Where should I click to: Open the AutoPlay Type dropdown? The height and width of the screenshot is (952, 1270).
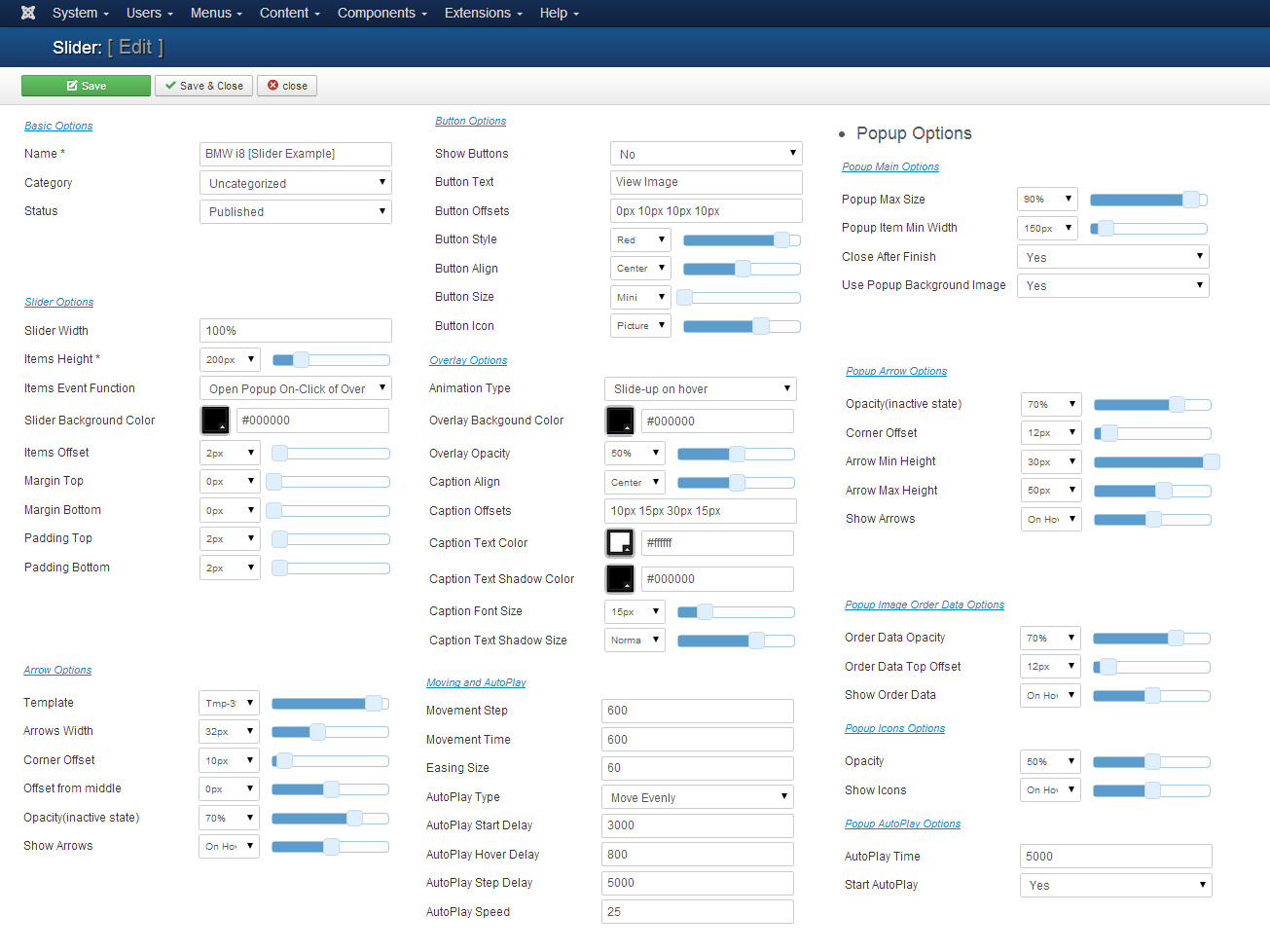(697, 797)
